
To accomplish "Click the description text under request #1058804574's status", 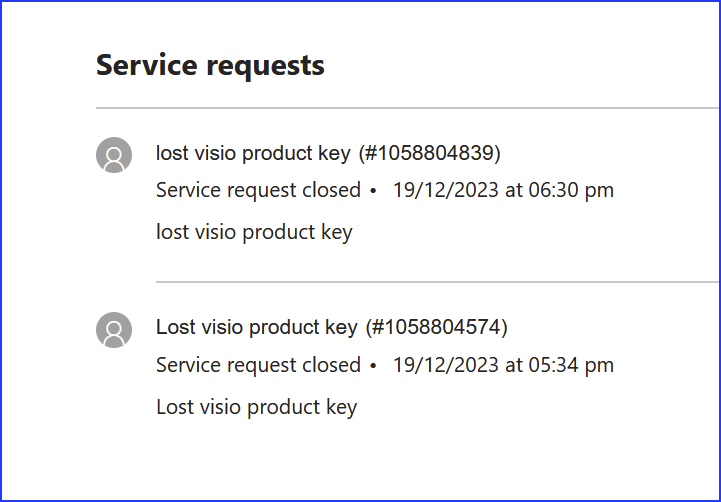I will coord(257,407).
